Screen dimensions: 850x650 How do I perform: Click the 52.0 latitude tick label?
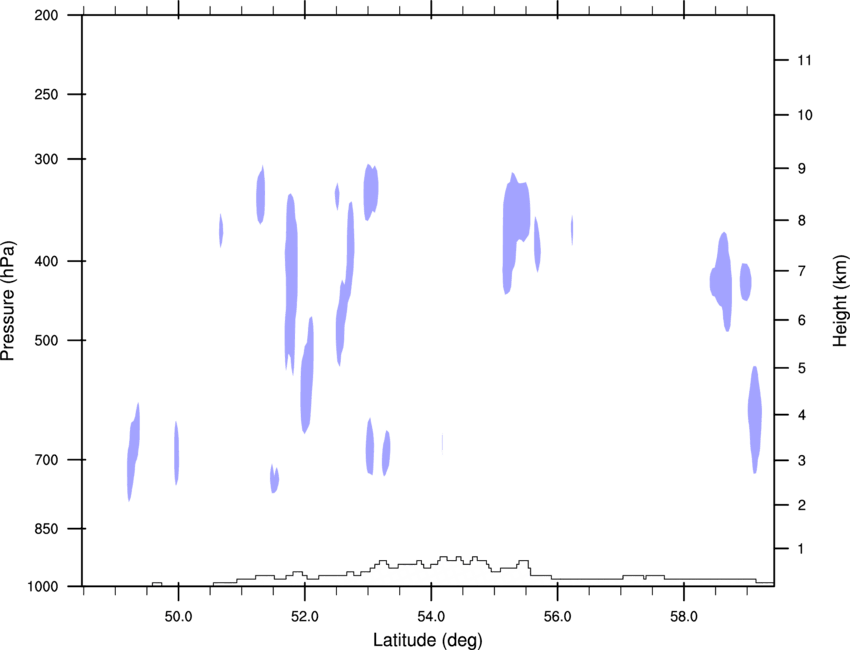coord(305,617)
